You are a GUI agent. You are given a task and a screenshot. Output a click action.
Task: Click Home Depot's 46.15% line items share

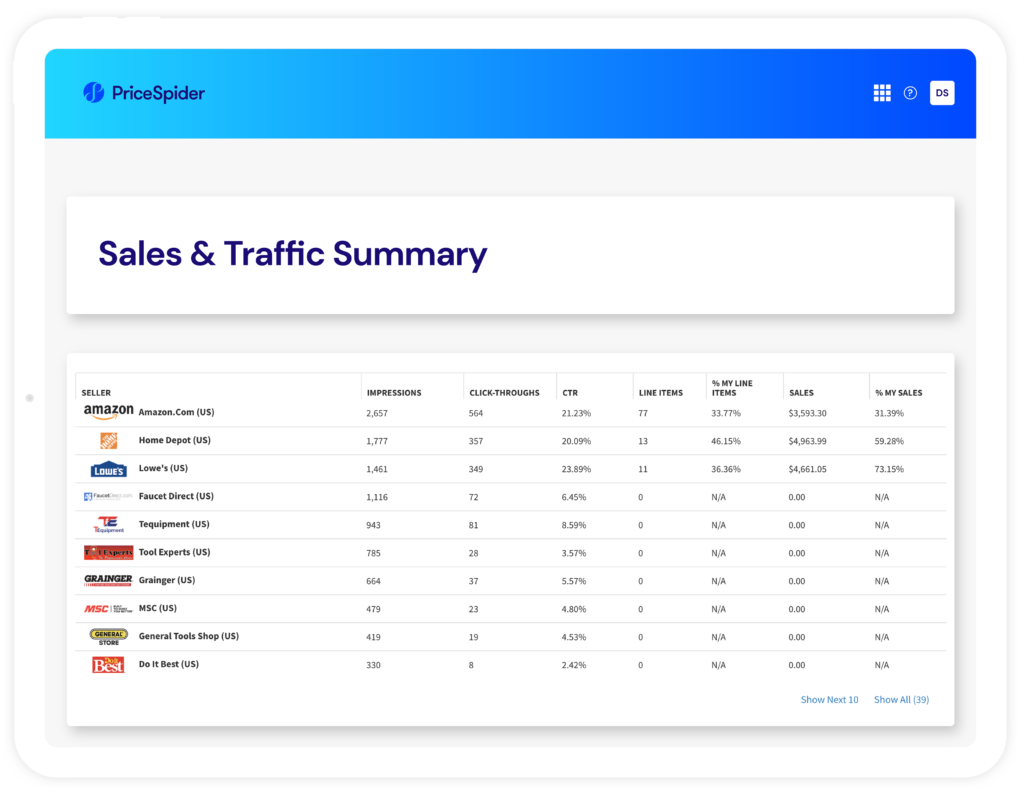click(x=726, y=441)
